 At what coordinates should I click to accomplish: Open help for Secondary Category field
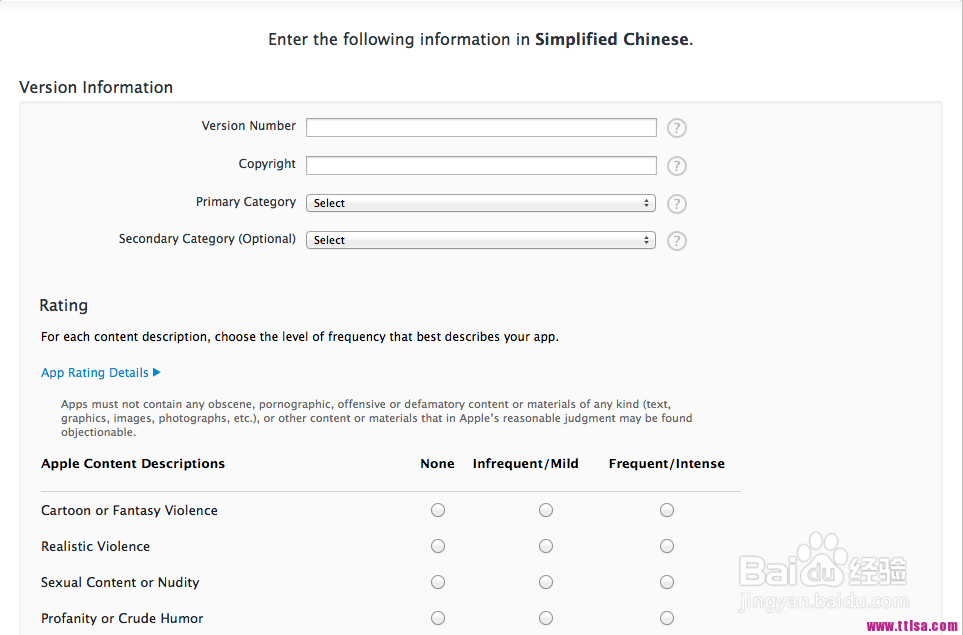coord(677,241)
